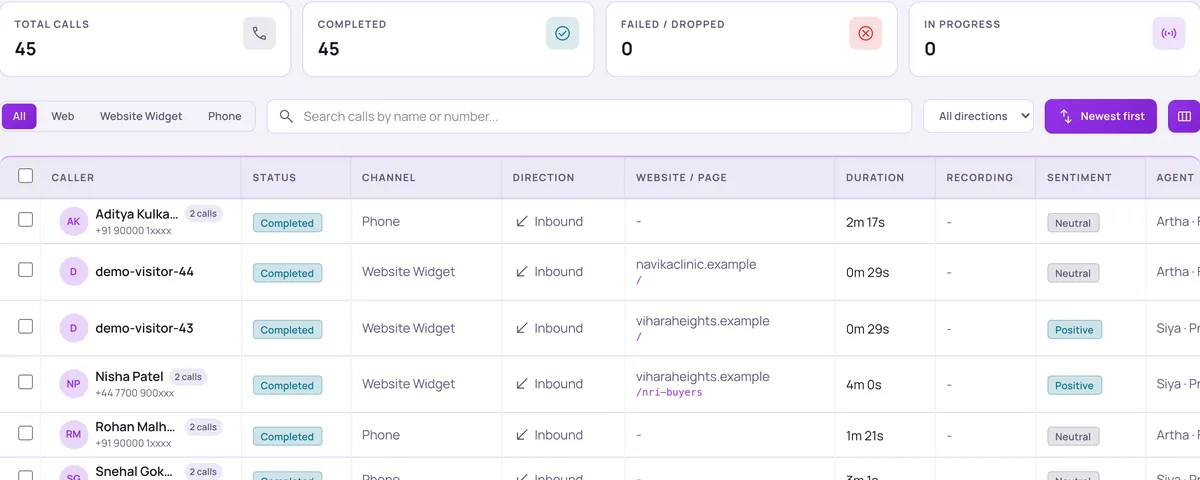Click the Direction column header

543,177
